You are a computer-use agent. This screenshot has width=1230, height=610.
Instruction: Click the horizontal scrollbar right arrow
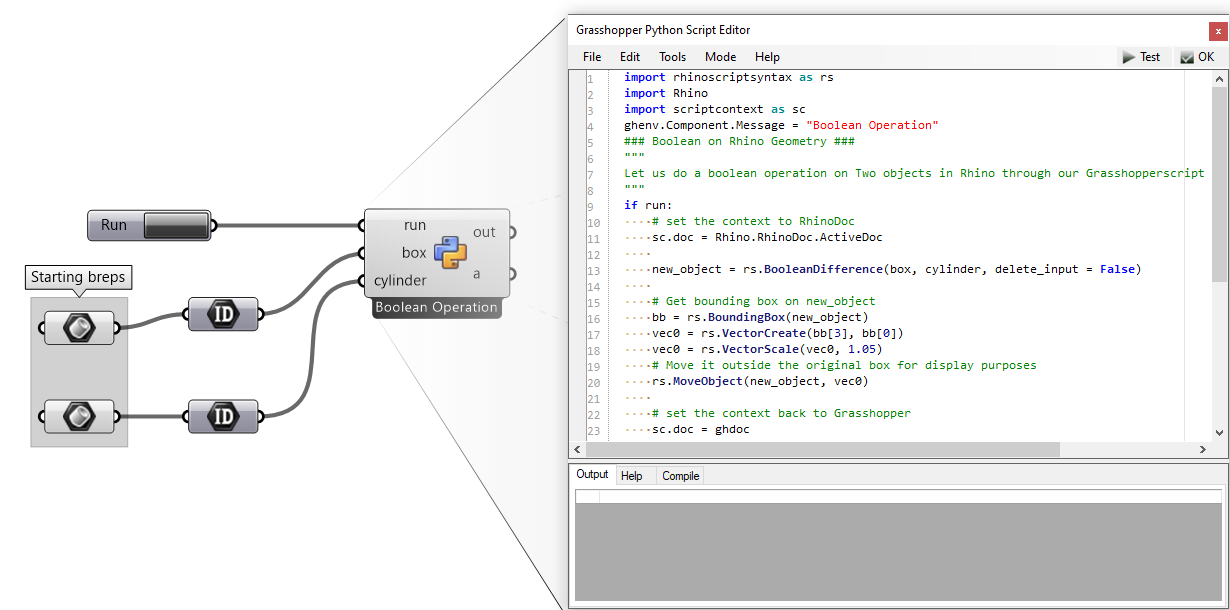(x=1203, y=450)
